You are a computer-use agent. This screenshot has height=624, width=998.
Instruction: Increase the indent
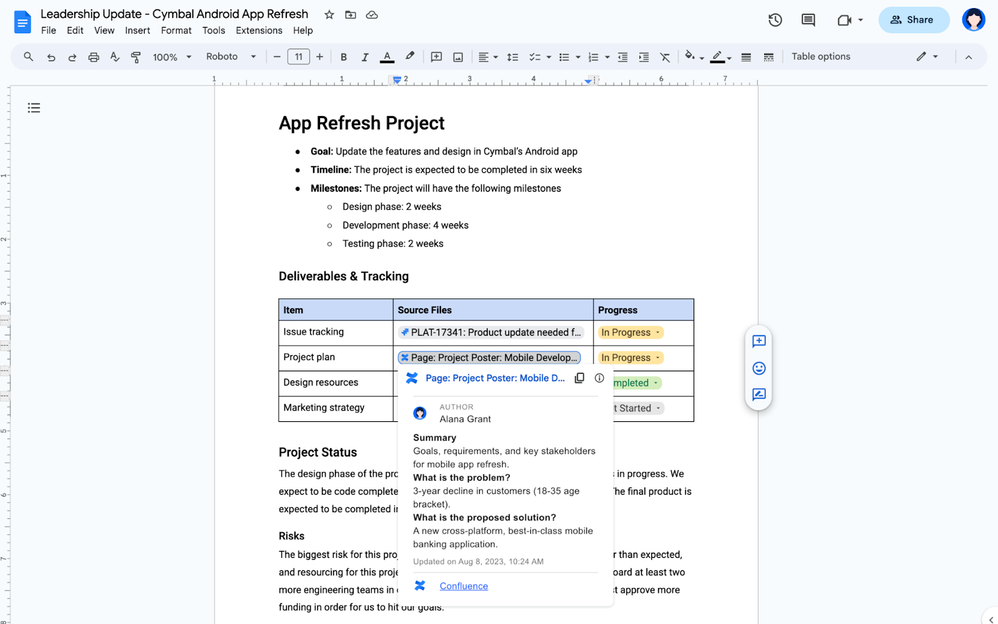644,57
